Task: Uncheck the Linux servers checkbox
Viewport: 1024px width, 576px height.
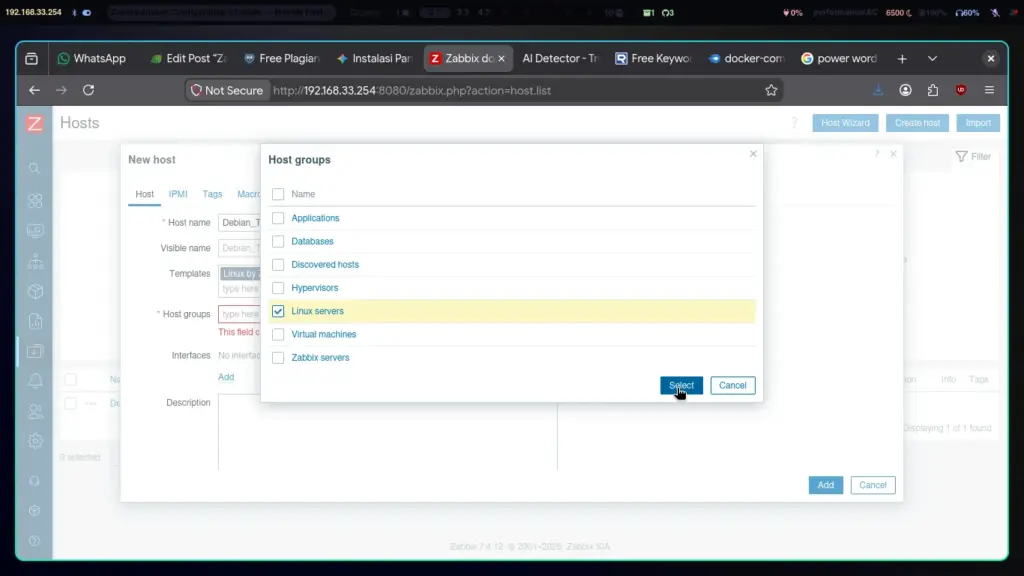Action: [278, 311]
